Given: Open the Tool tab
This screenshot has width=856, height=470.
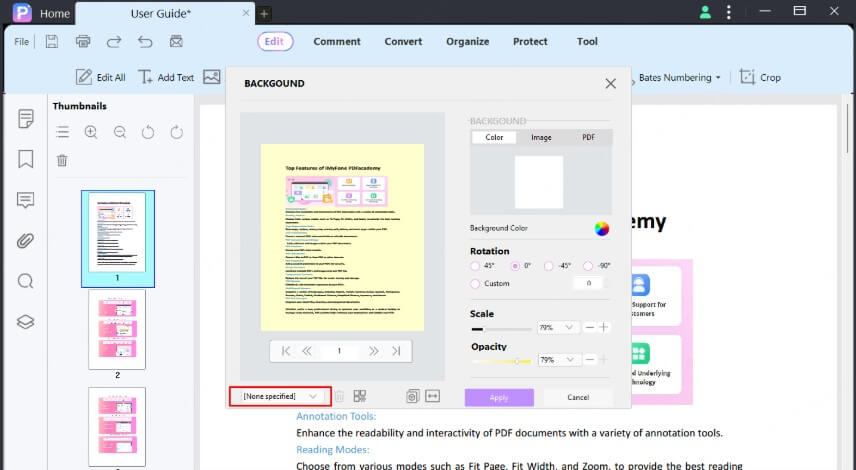Looking at the screenshot, I should [587, 41].
